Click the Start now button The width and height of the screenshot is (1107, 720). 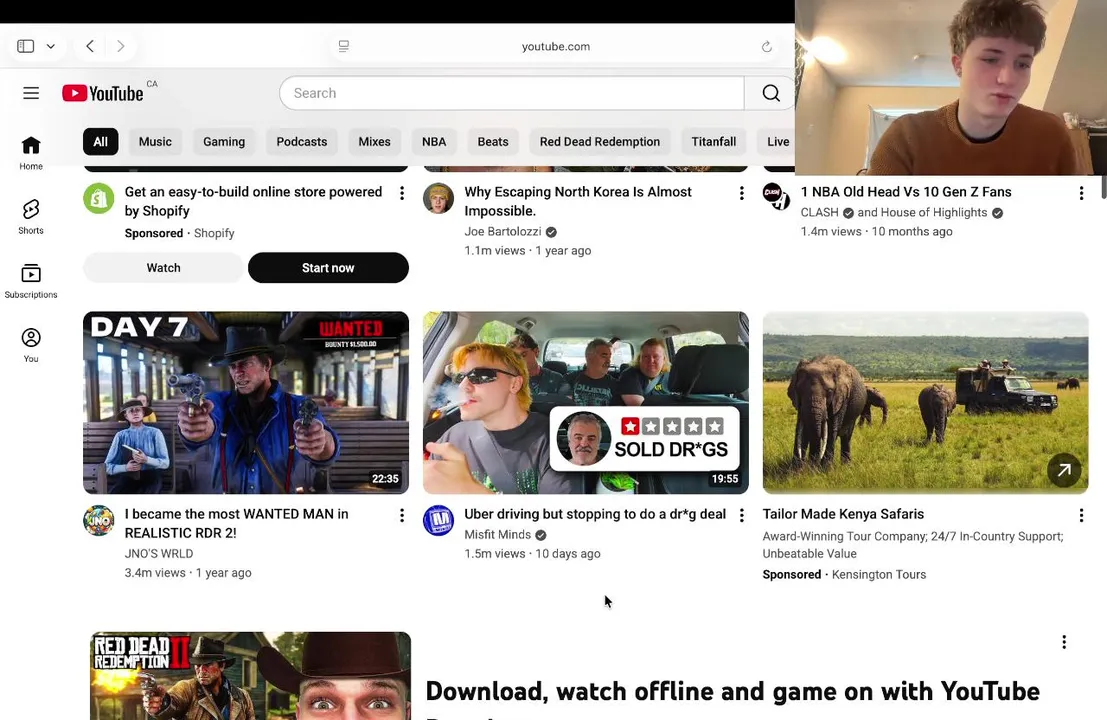point(328,268)
